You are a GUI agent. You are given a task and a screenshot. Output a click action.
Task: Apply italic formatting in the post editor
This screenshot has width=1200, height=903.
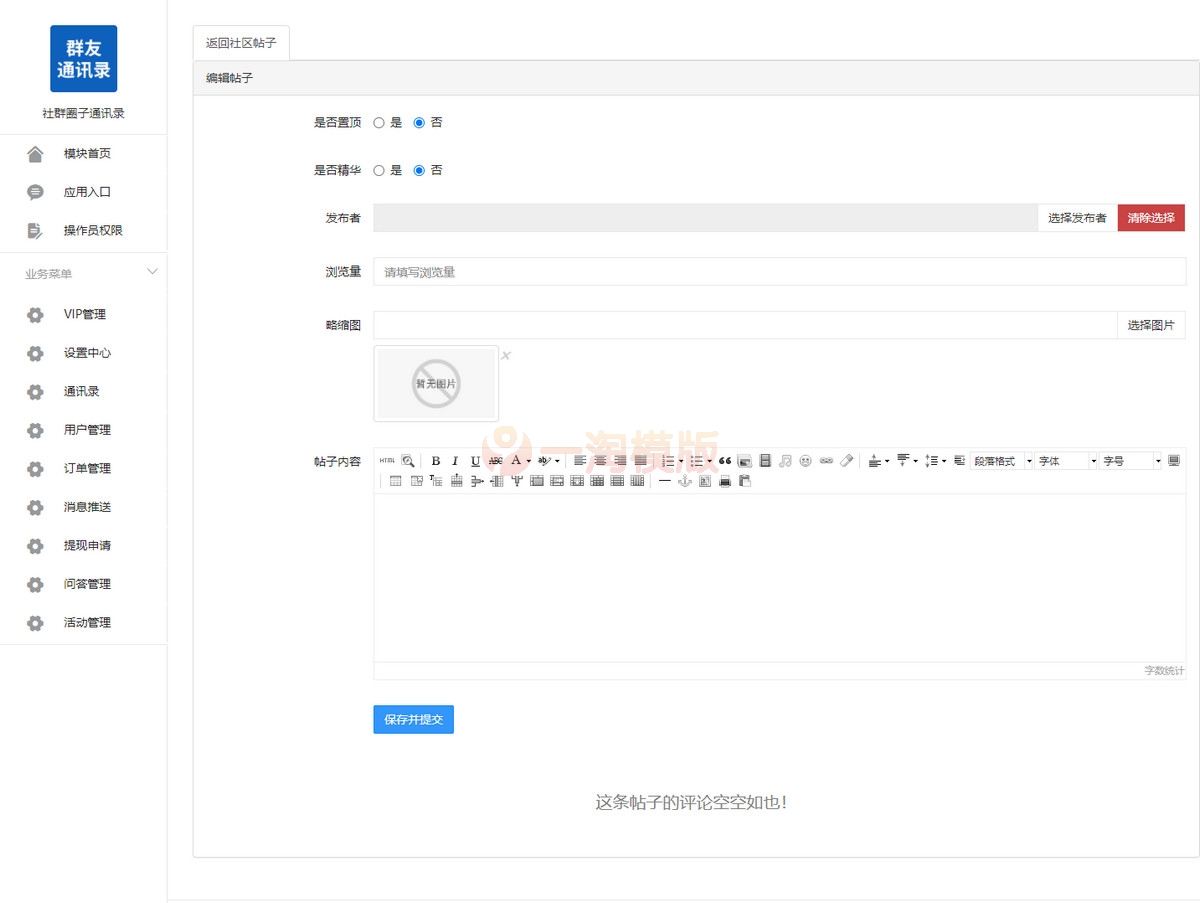point(455,459)
